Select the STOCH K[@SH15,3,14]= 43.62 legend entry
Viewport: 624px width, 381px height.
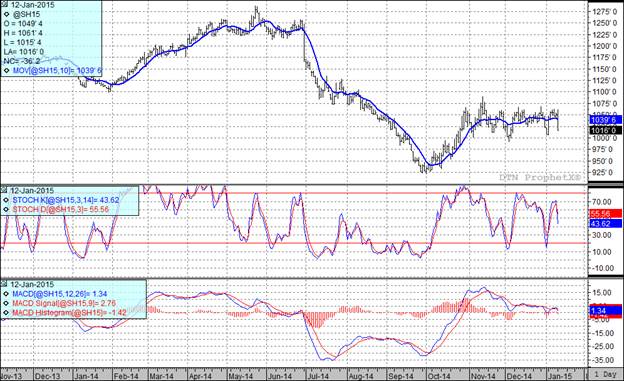tap(66, 200)
